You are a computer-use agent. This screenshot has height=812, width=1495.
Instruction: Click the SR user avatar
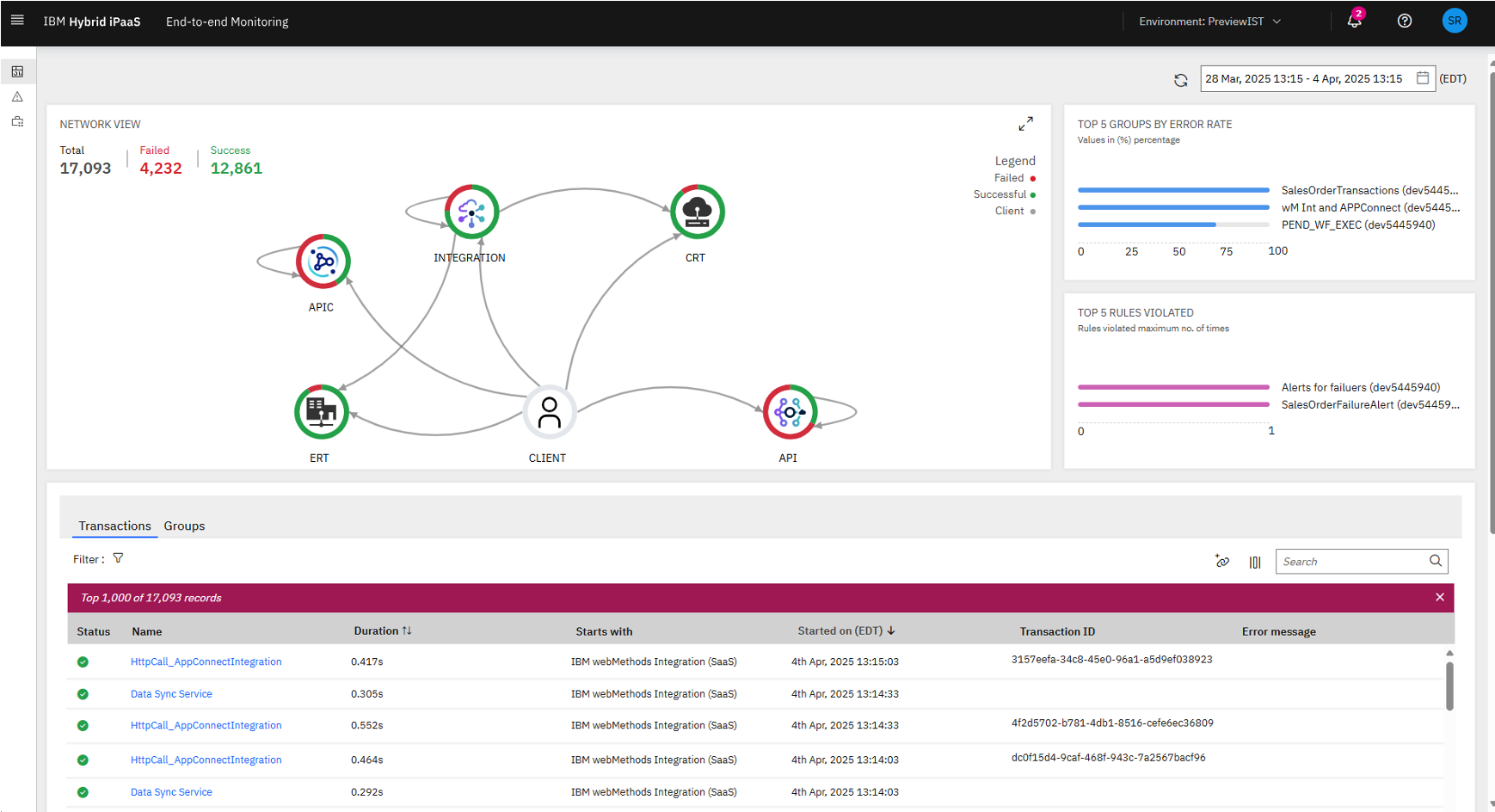coord(1455,21)
